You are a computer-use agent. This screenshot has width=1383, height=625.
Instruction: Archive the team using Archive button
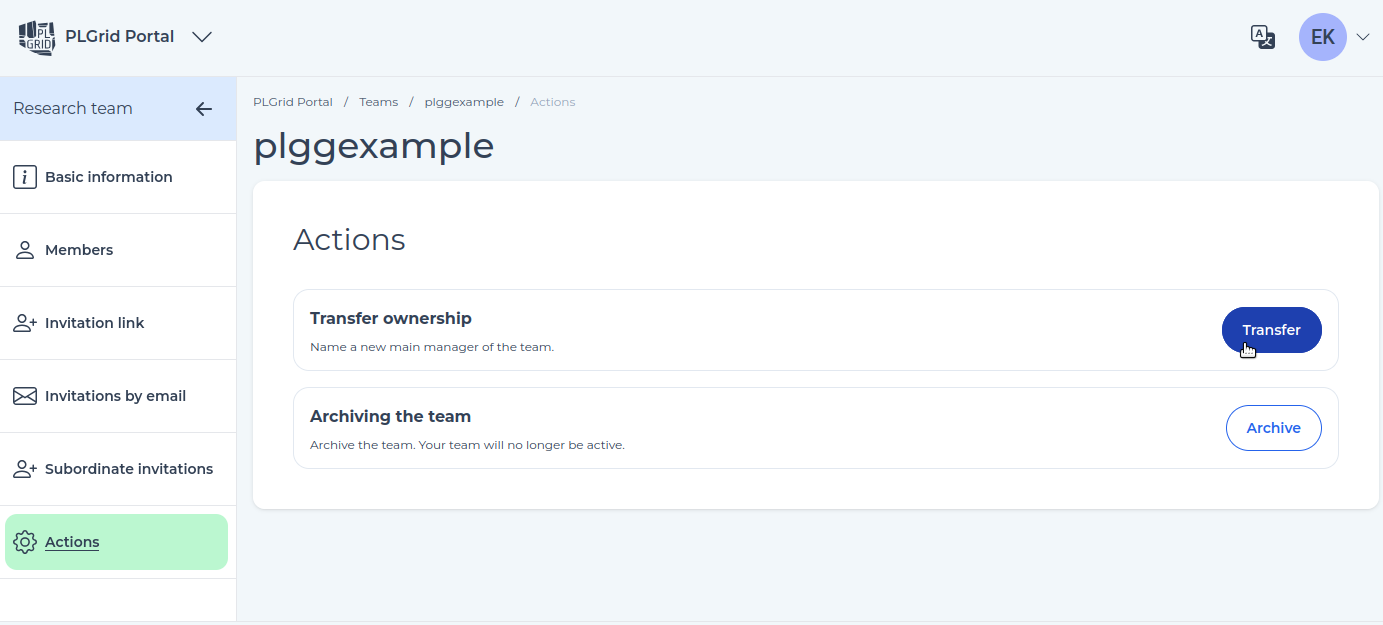[x=1273, y=428]
